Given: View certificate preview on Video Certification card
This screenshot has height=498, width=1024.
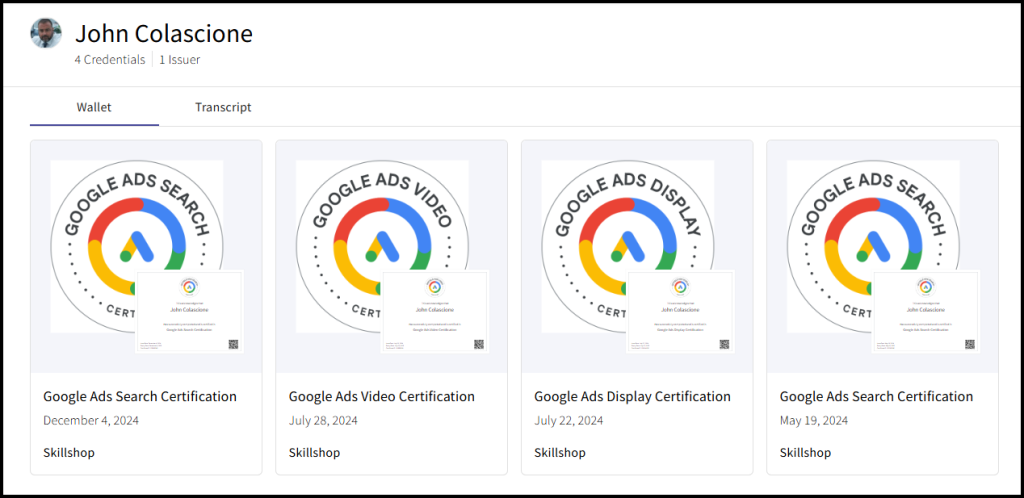Looking at the screenshot, I should pos(436,311).
